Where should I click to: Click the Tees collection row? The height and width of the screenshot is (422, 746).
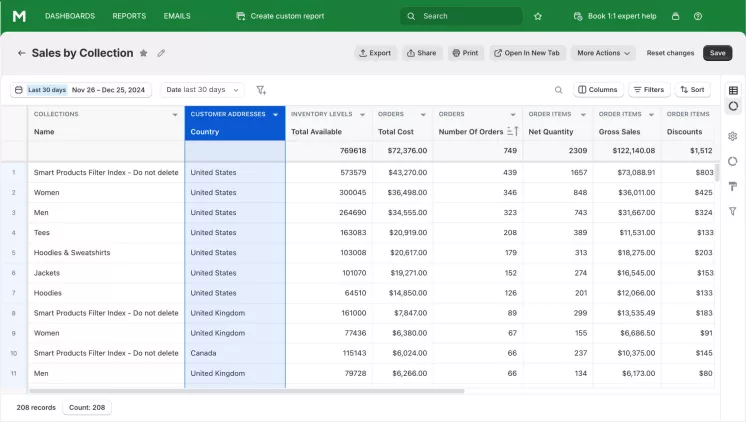point(41,233)
